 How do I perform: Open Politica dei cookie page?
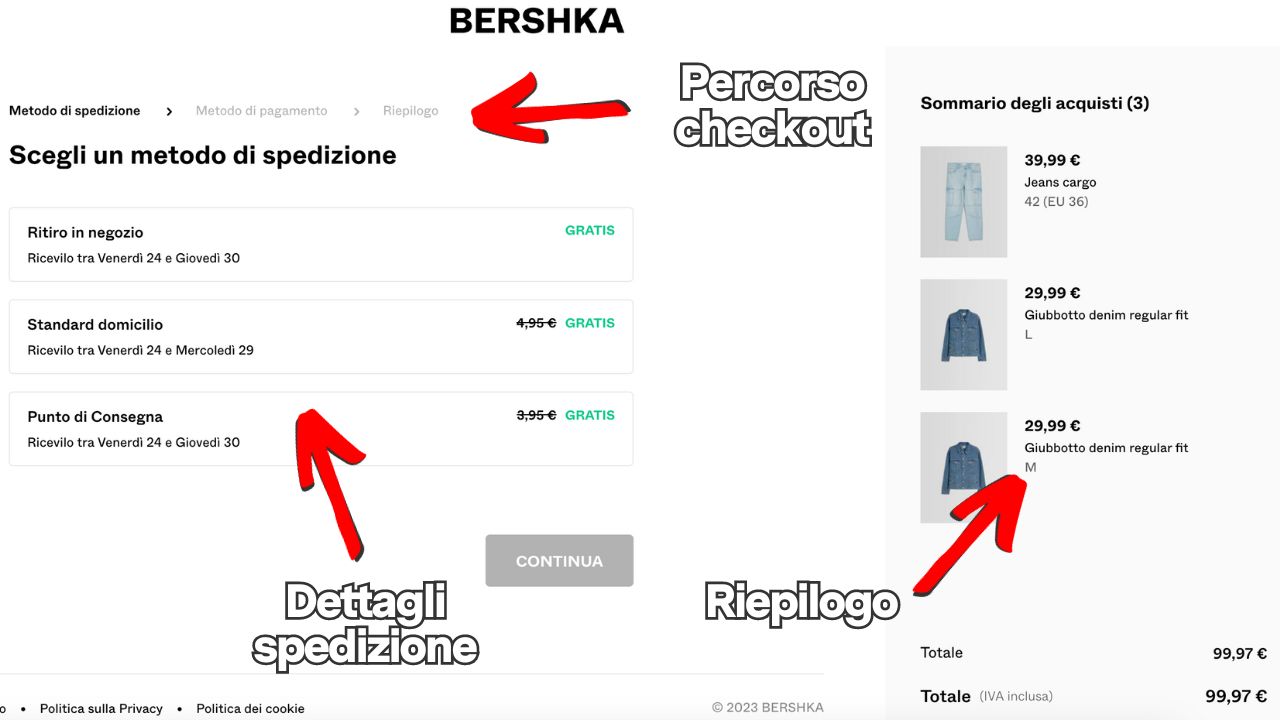(x=250, y=708)
